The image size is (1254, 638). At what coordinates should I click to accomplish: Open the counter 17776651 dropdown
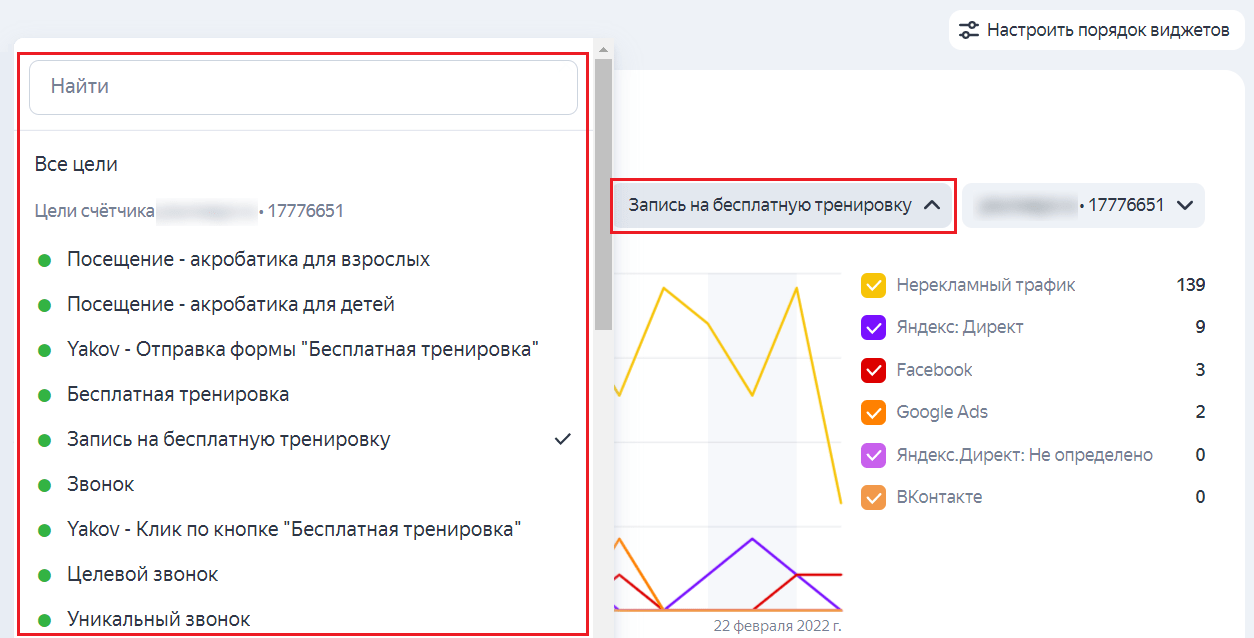click(x=1084, y=206)
